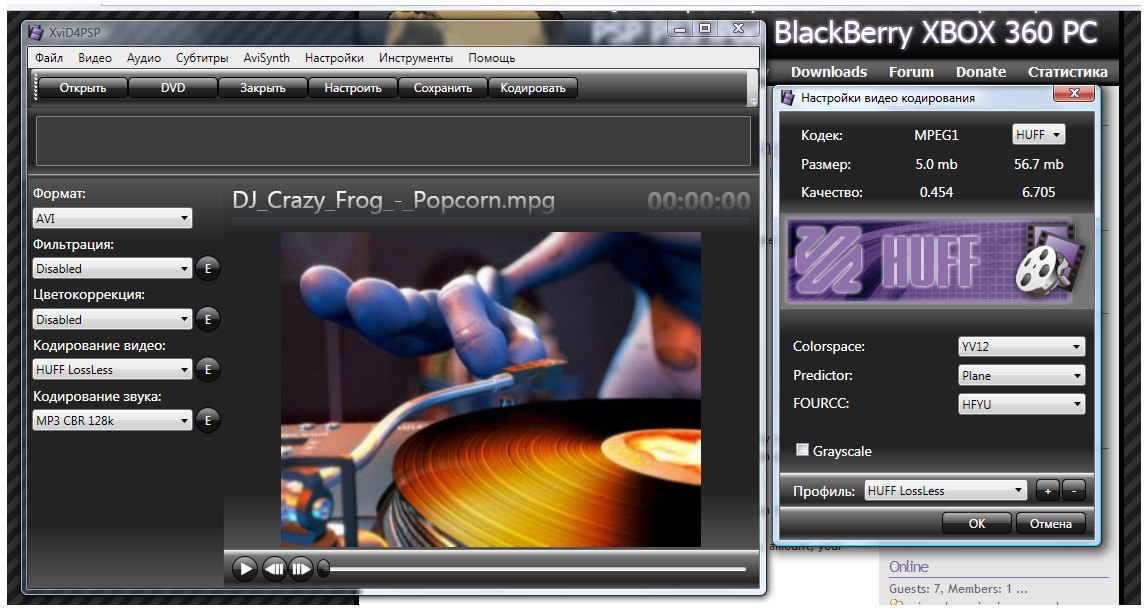Click the XviD4PSP title bar app icon

coord(36,32)
